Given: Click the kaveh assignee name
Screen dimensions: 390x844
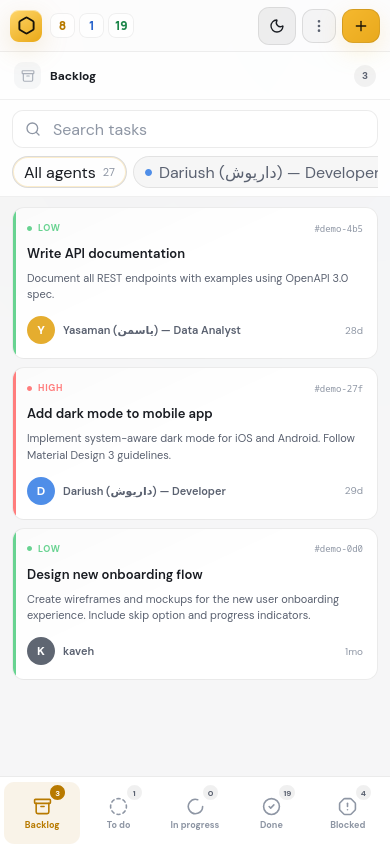Looking at the screenshot, I should (x=79, y=651).
